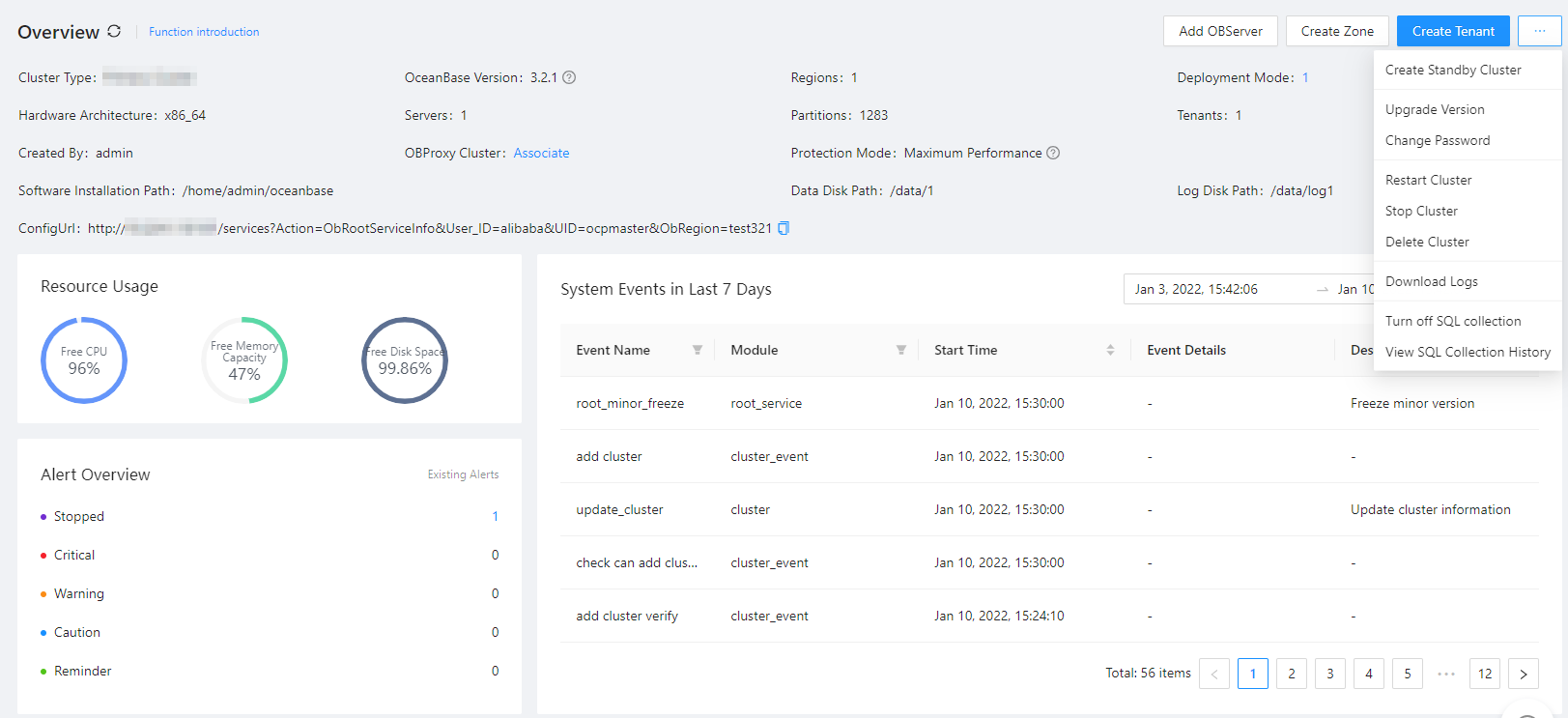Click the Protection Mode help icon
The height and width of the screenshot is (718, 1568).
[1053, 153]
